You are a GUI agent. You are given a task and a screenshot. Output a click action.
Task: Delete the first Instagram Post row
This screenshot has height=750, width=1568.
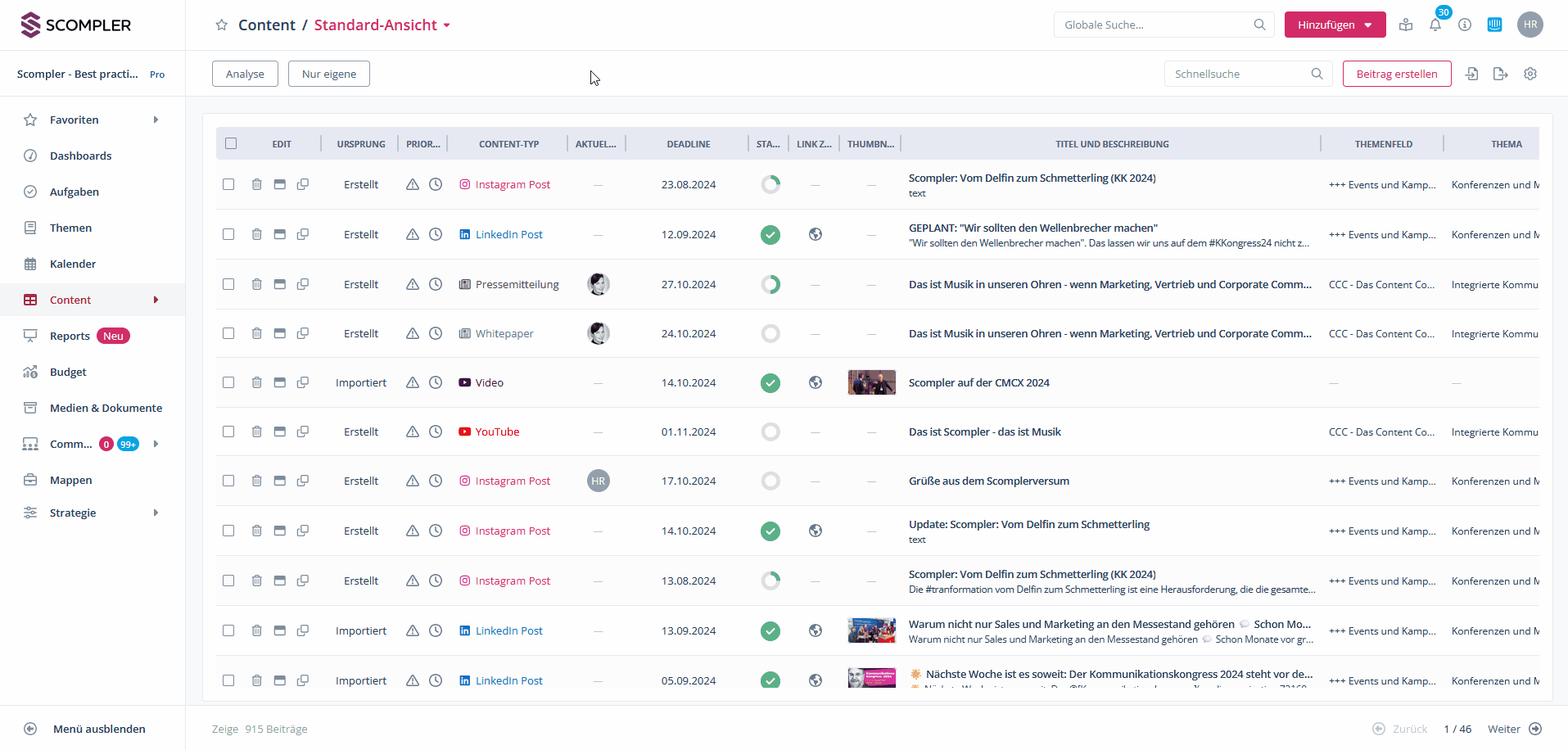click(x=256, y=184)
